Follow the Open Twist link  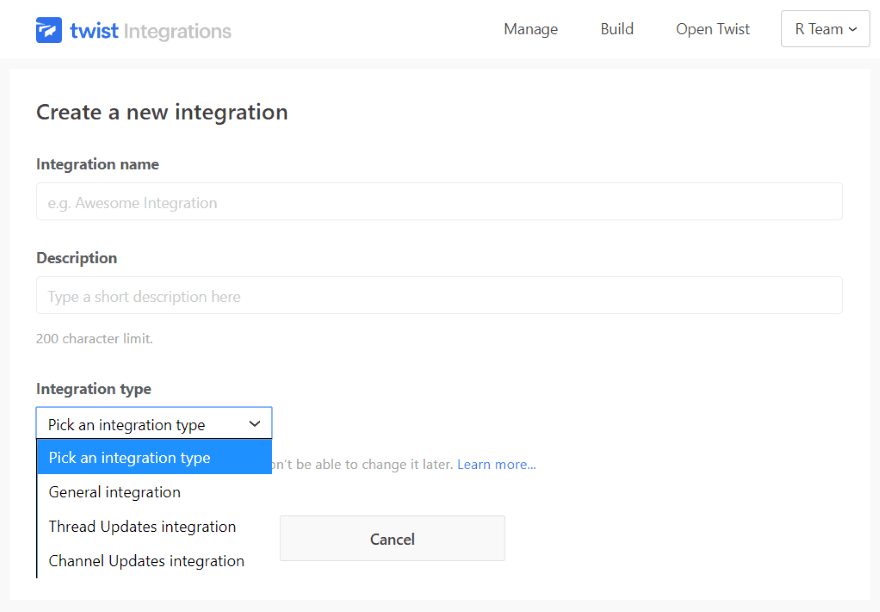coord(712,29)
